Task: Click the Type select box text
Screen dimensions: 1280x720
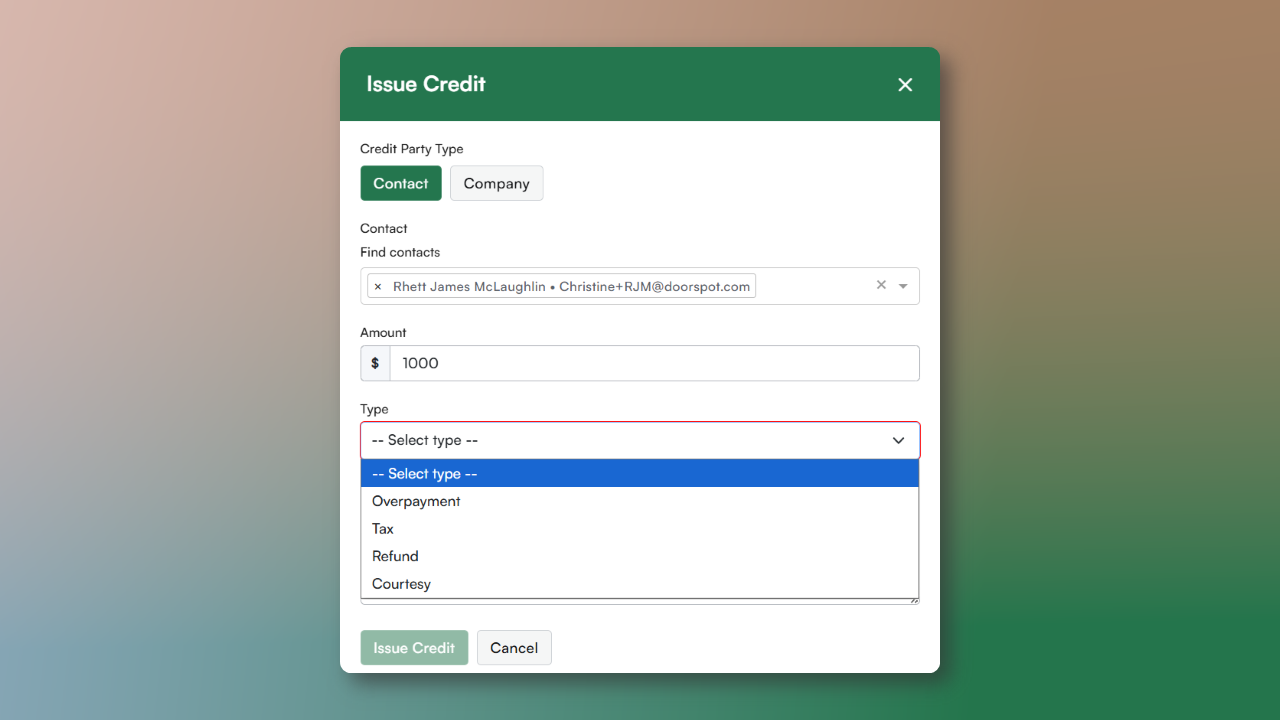Action: point(425,440)
